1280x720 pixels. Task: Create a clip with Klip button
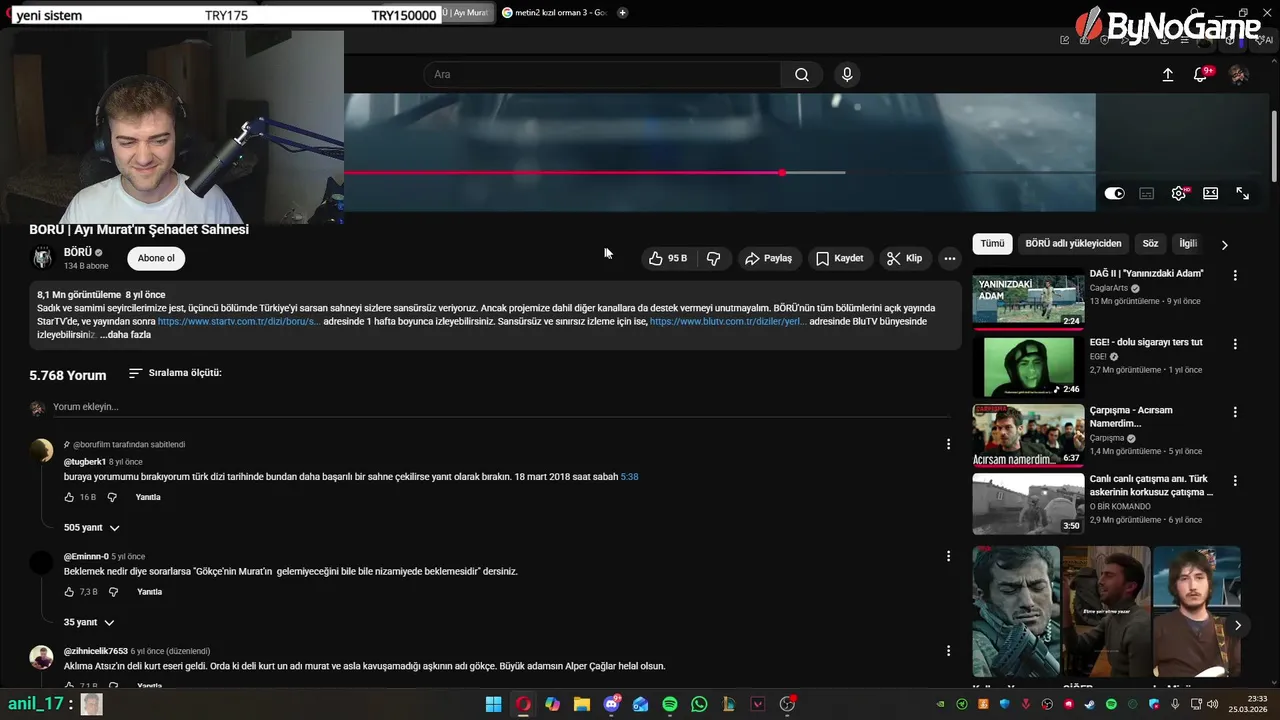tap(904, 258)
